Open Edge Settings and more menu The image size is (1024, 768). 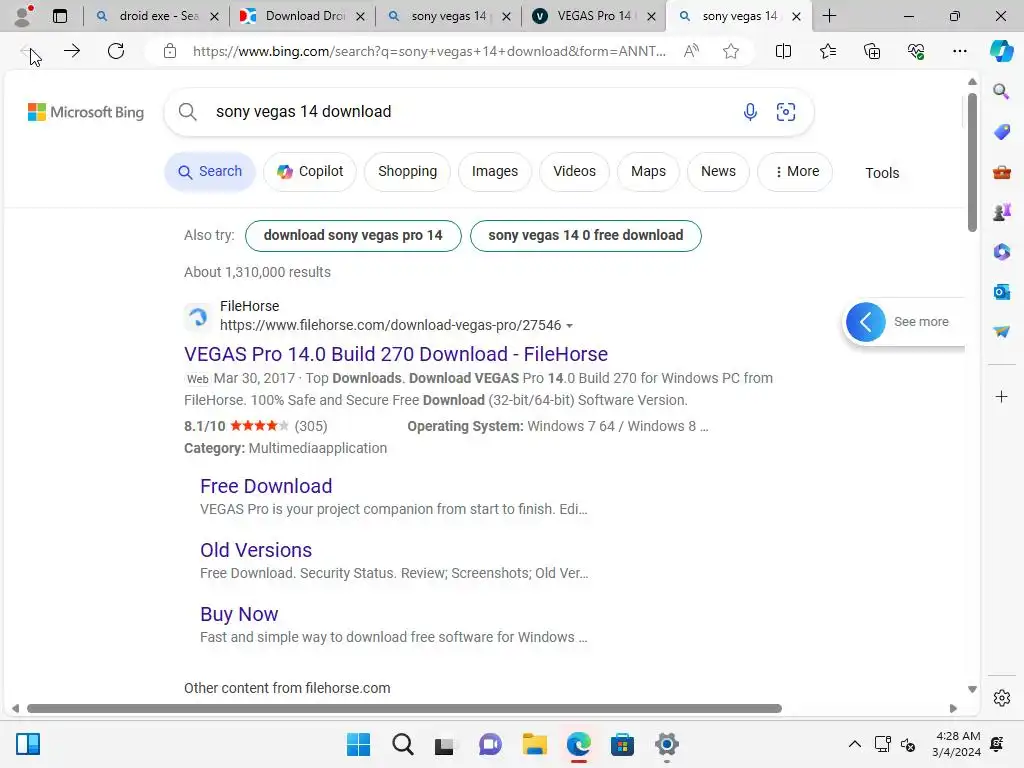click(x=959, y=51)
